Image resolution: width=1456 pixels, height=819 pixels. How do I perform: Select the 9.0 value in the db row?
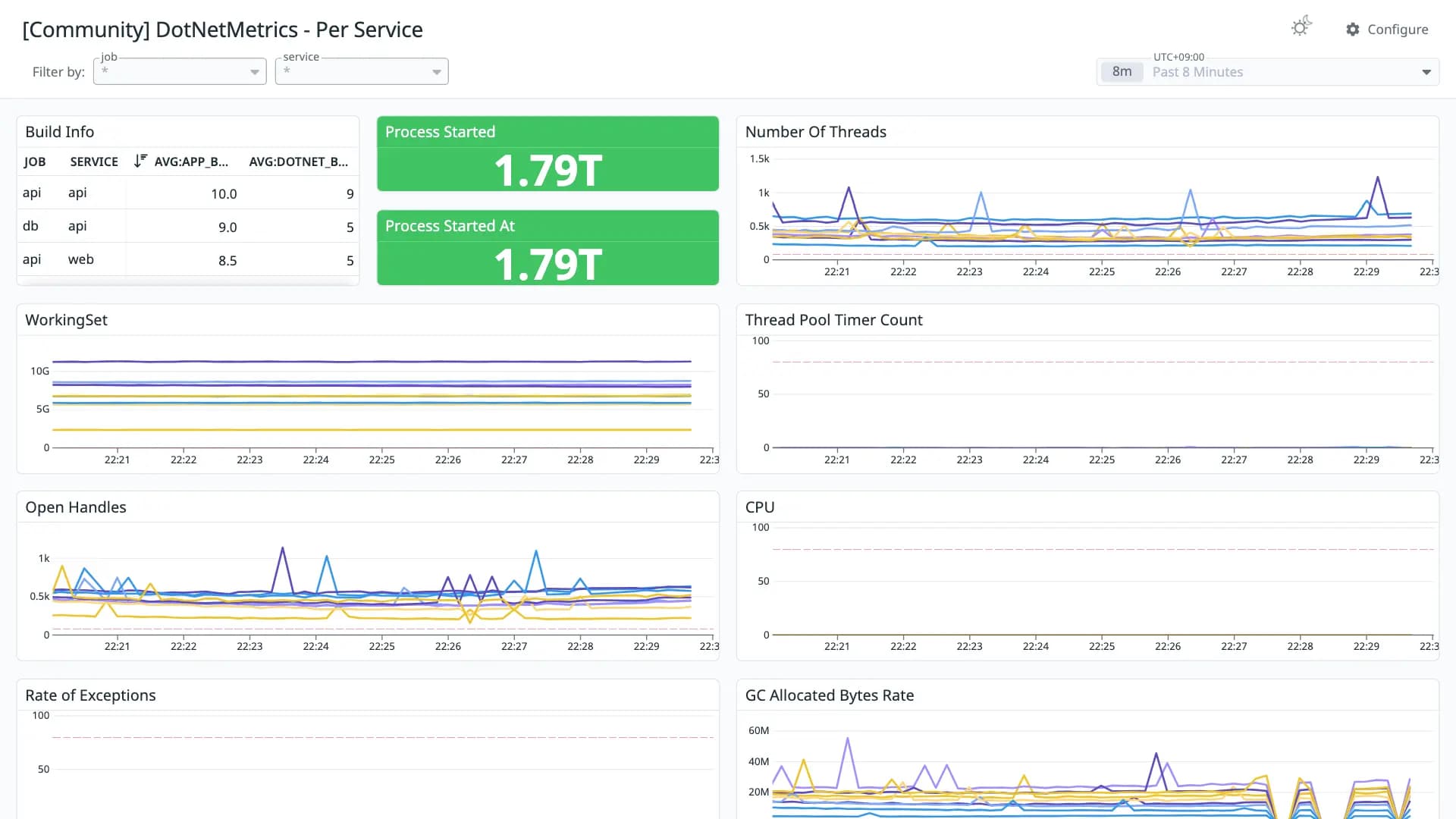227,227
